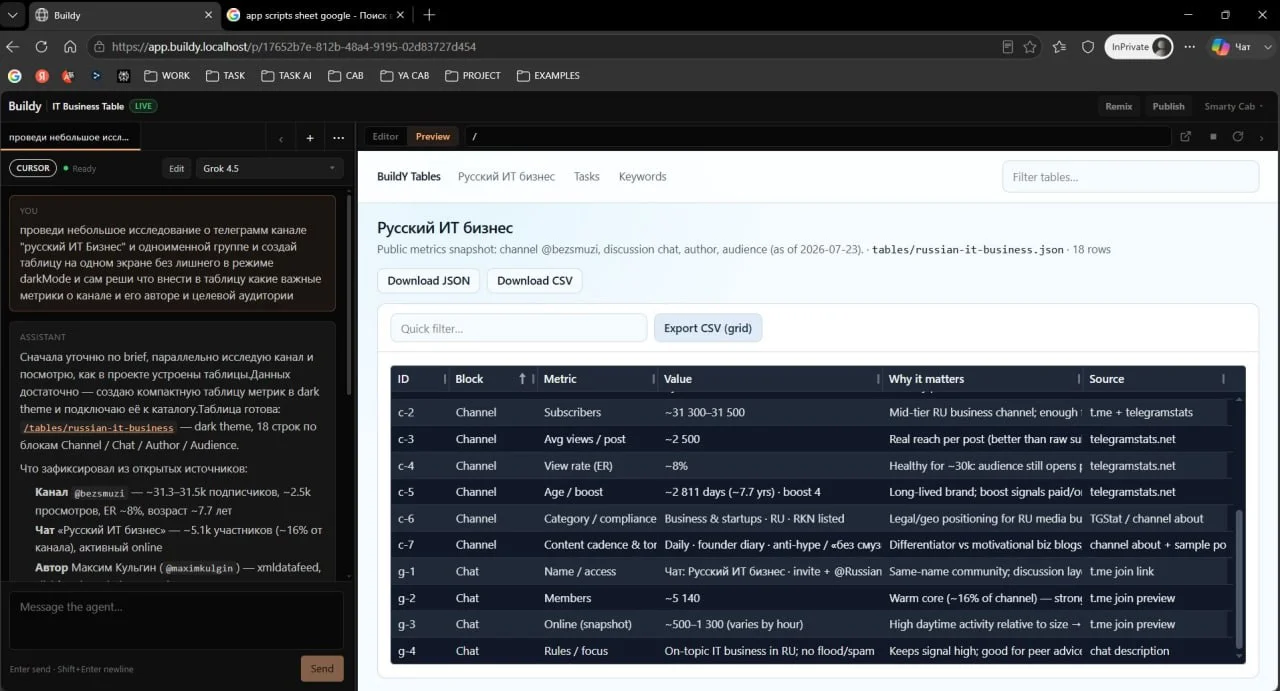The width and height of the screenshot is (1280, 691).
Task: Click the Publish button
Action: pos(1168,106)
